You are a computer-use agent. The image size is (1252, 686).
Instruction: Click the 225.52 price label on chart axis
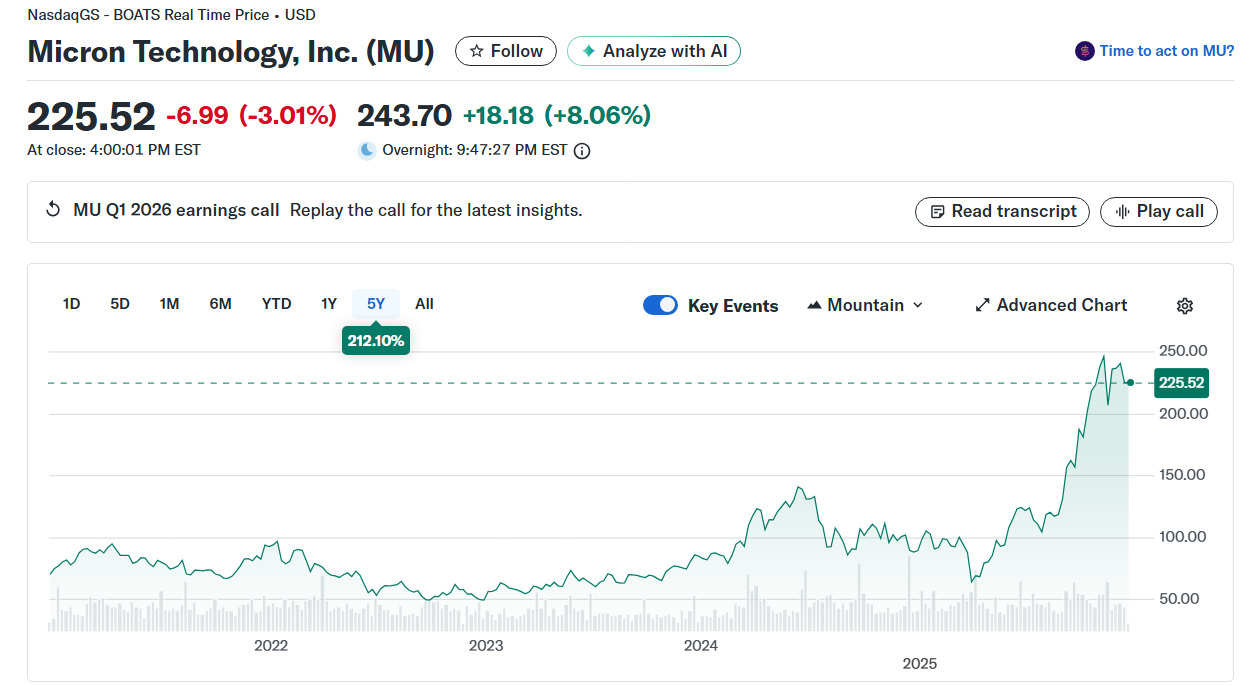pos(1181,382)
